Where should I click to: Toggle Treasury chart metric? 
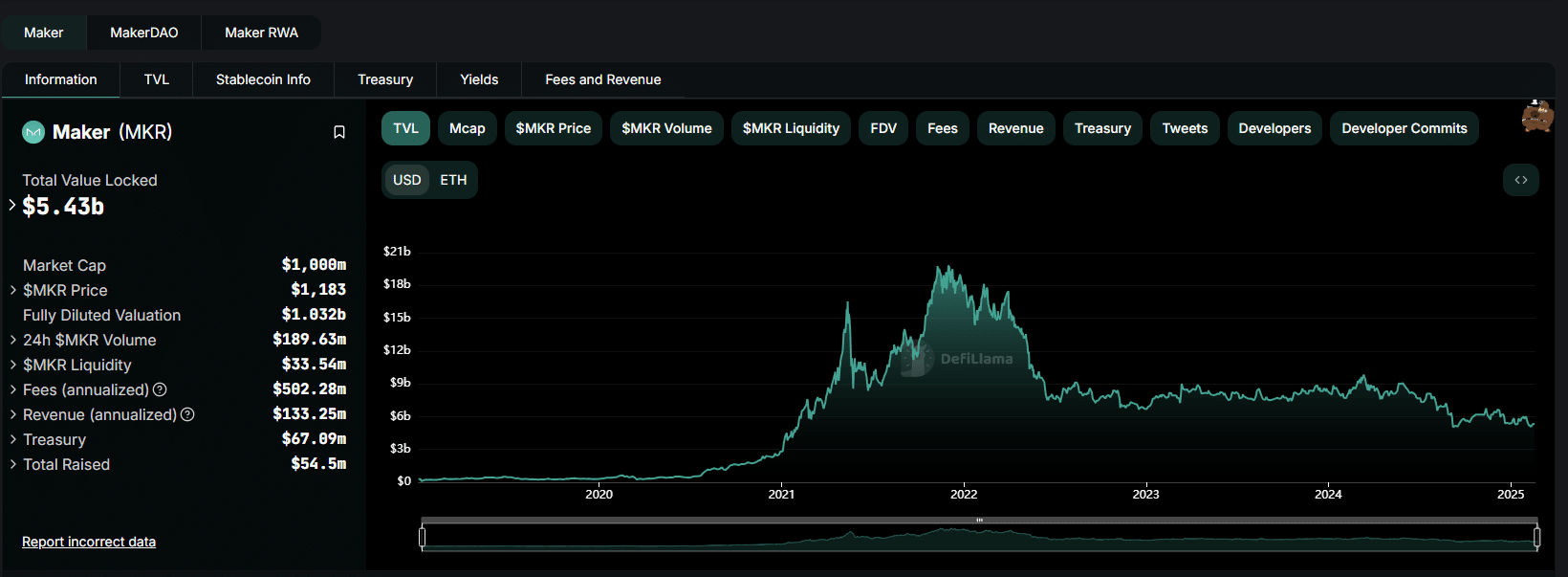[1102, 128]
